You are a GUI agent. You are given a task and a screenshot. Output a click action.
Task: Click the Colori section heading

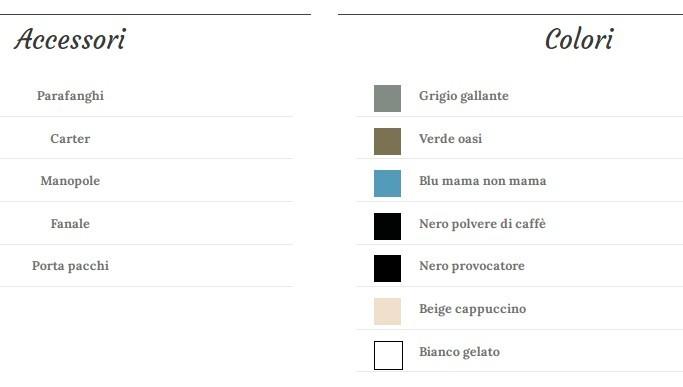pos(579,39)
